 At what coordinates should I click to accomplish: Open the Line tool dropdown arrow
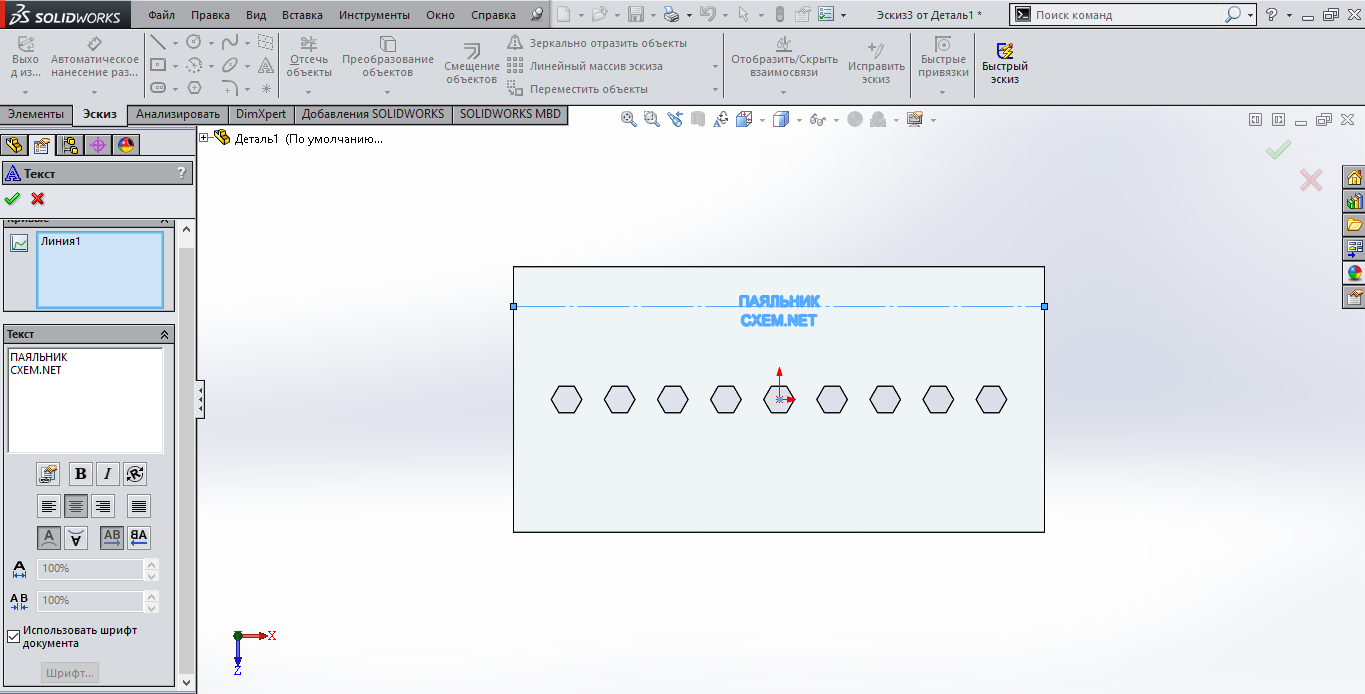175,43
